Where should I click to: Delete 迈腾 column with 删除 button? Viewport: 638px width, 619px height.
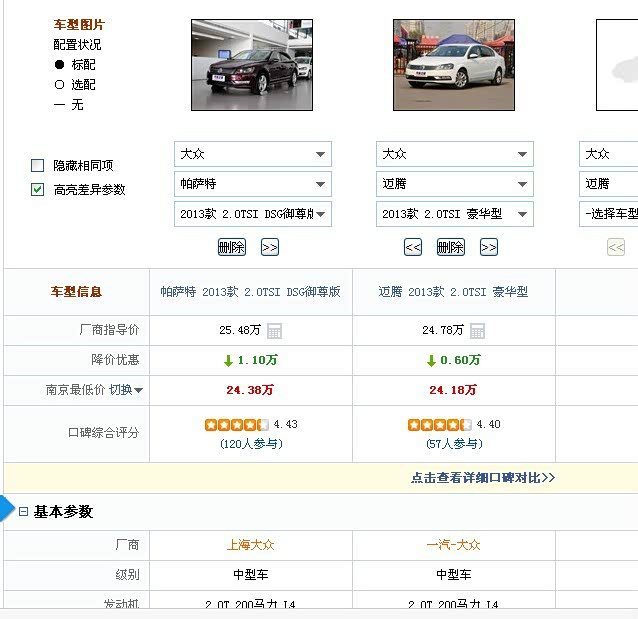tap(450, 247)
